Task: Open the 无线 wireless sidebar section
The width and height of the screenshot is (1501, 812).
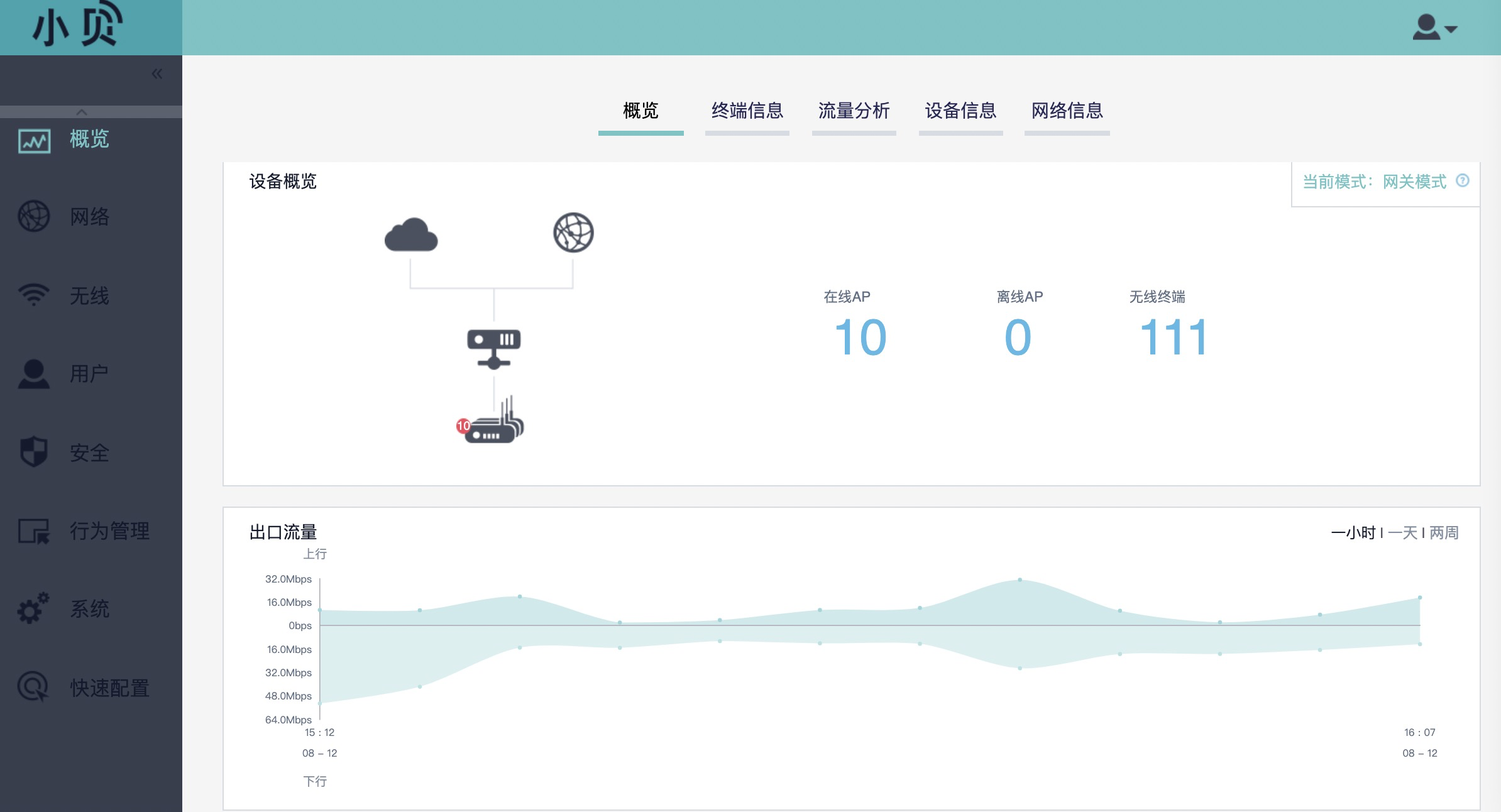Action: coord(89,295)
